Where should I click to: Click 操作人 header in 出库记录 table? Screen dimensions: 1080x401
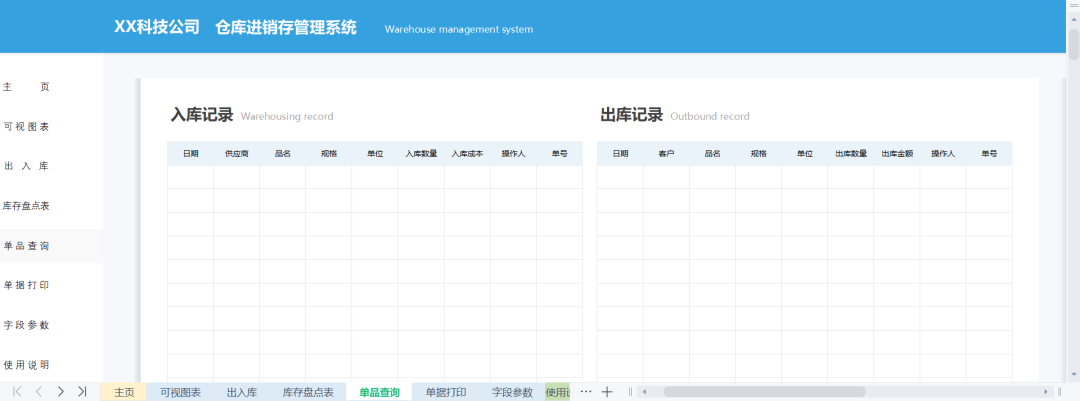tap(943, 154)
